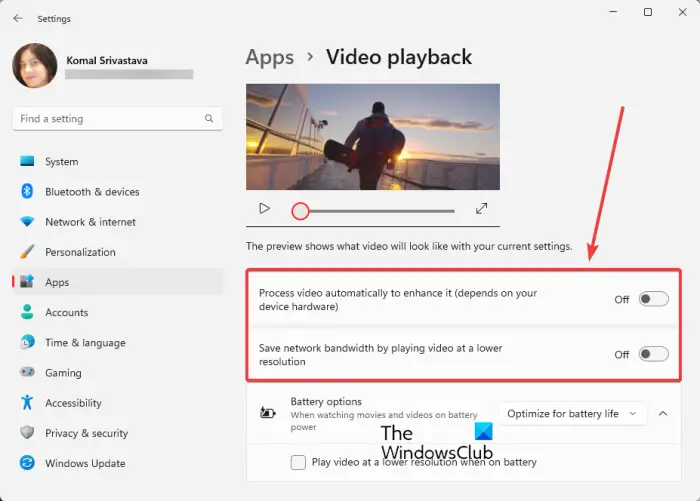Screen dimensions: 700x501
Task: Click the battery options icon
Action: click(268, 413)
